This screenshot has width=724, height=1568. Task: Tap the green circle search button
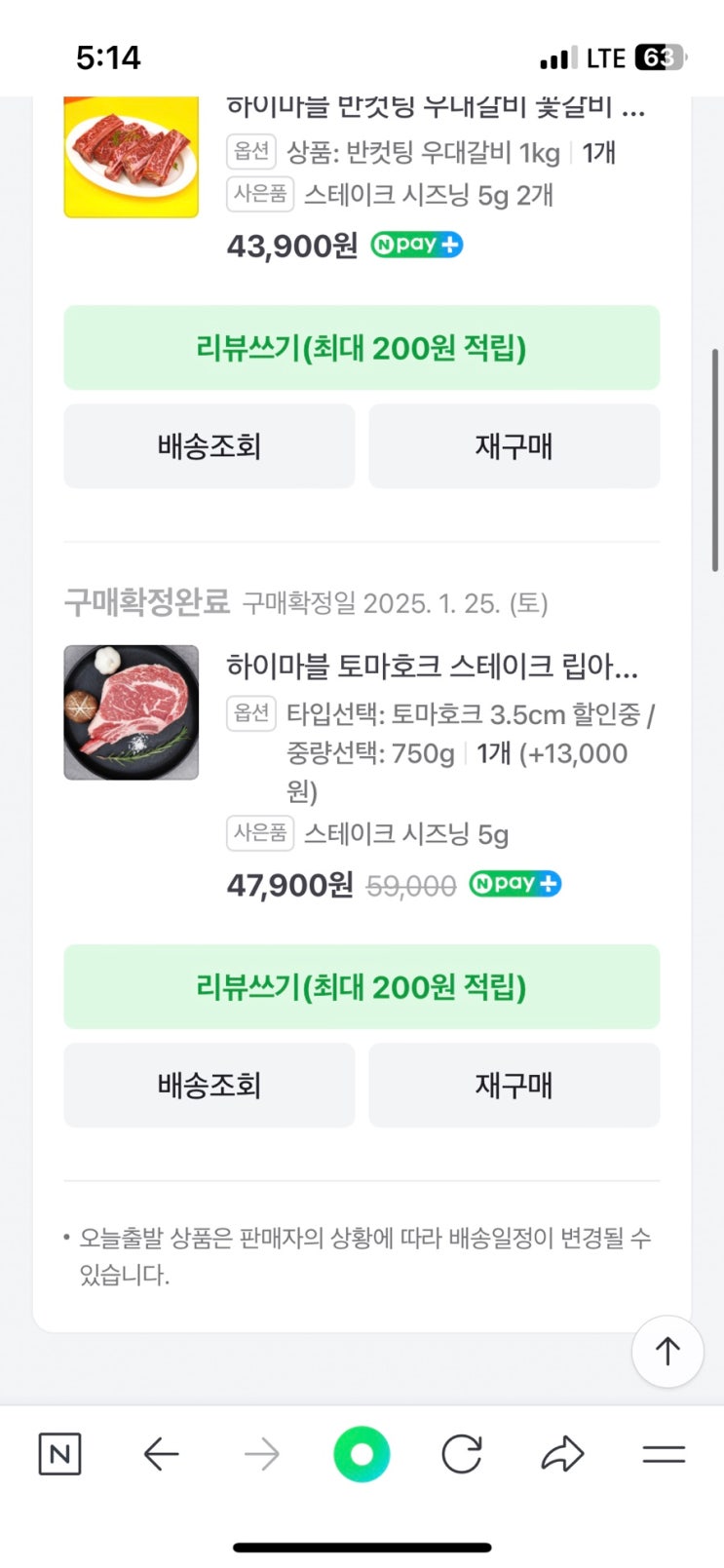[x=362, y=1455]
